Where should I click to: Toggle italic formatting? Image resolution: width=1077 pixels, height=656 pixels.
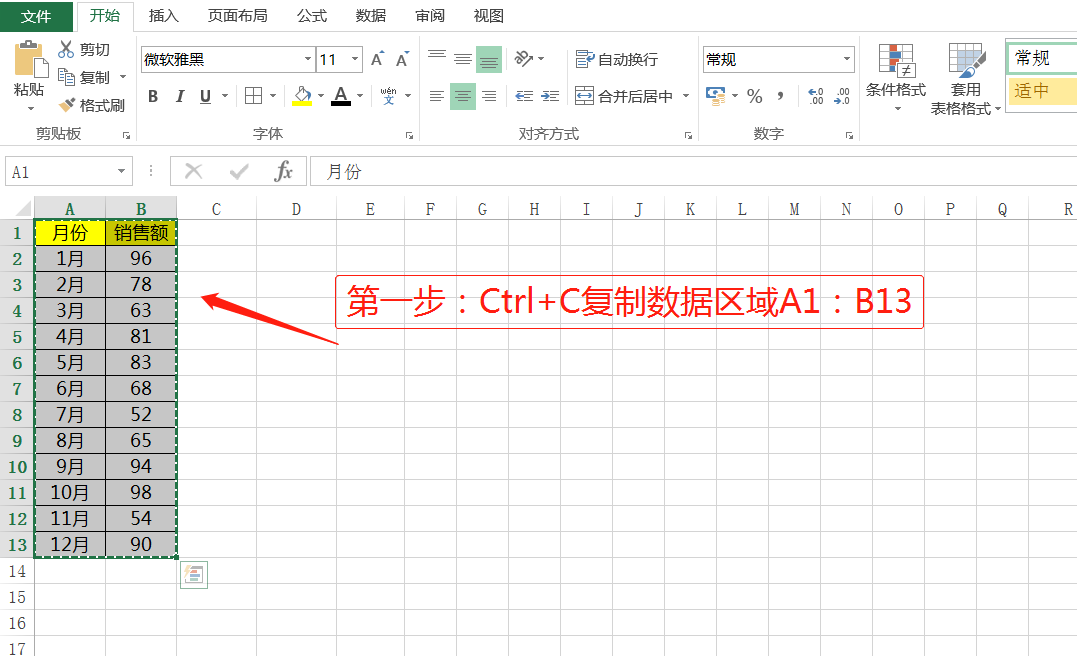click(179, 96)
